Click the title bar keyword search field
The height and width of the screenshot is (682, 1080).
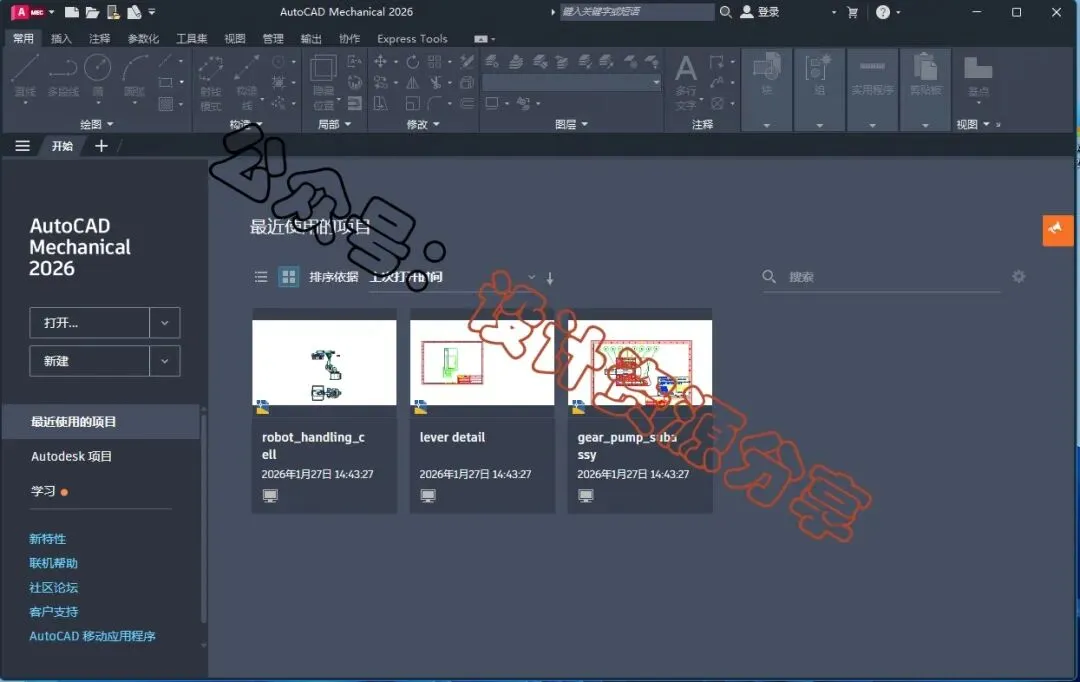[x=637, y=12]
